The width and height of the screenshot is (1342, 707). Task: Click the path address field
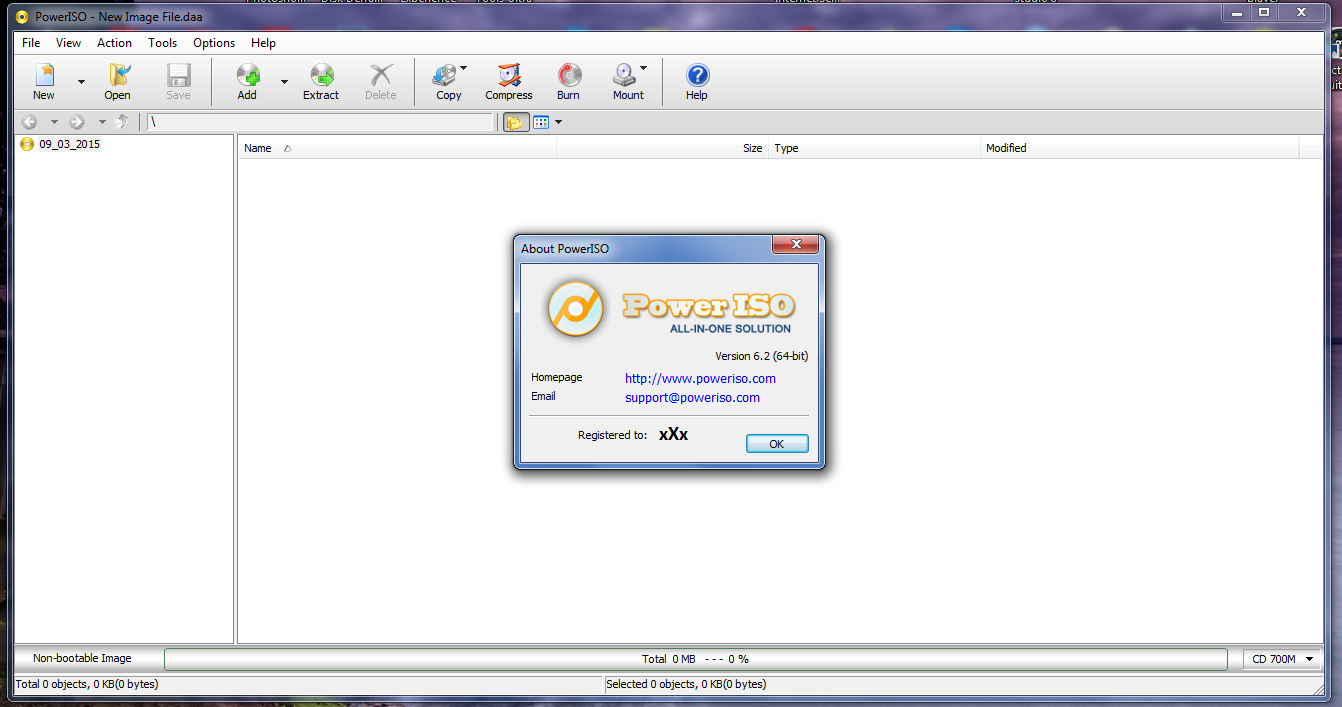point(320,122)
